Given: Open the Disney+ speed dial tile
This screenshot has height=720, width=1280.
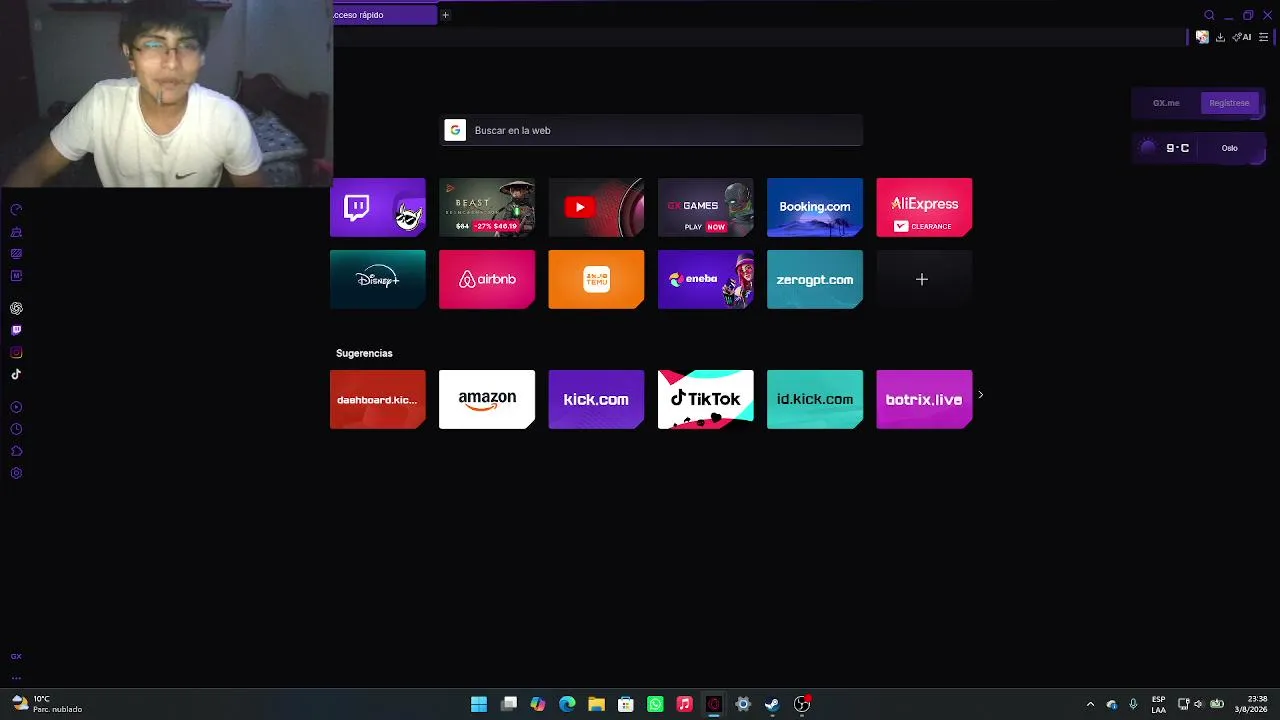Looking at the screenshot, I should point(378,279).
